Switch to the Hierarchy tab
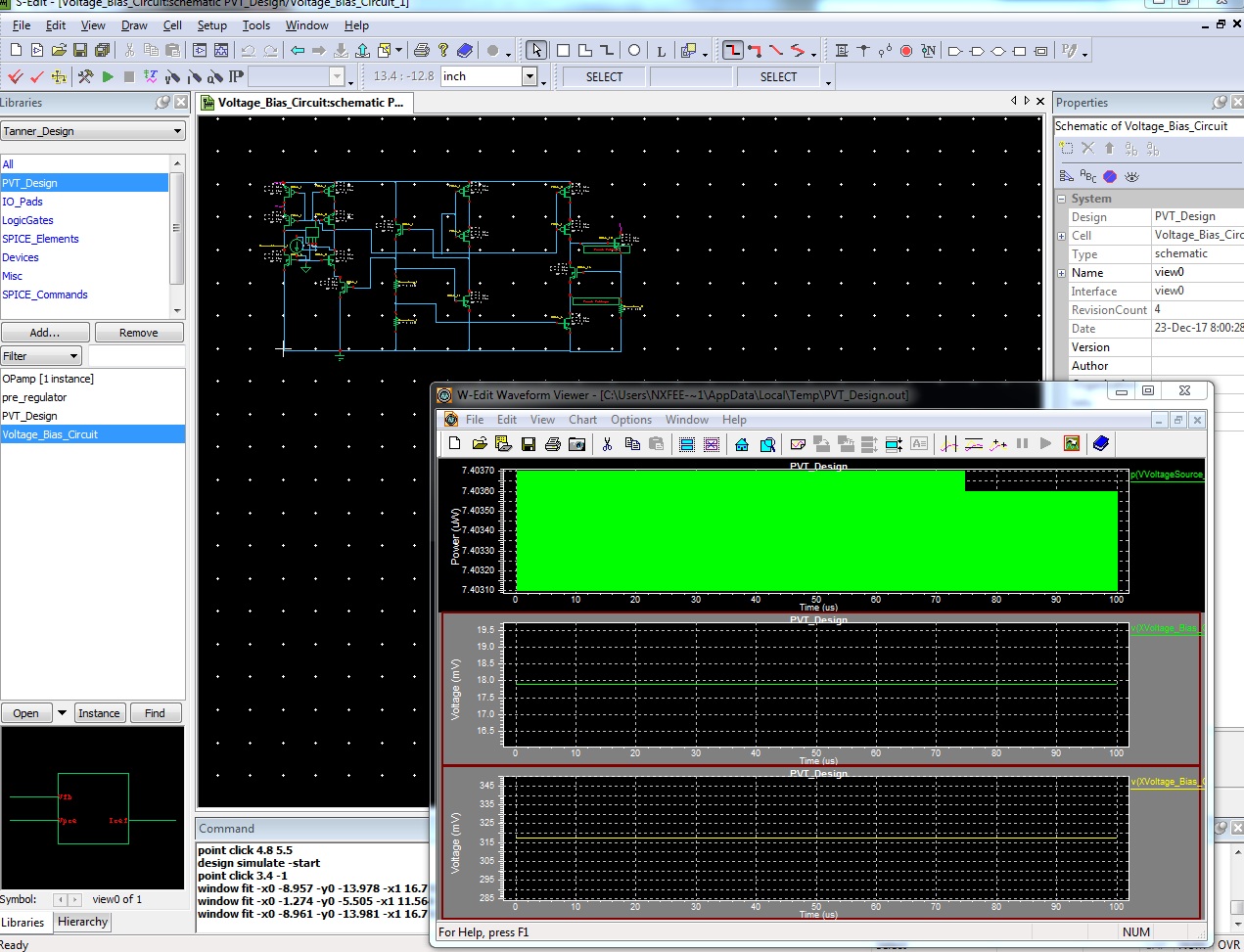1244x952 pixels. click(x=82, y=922)
